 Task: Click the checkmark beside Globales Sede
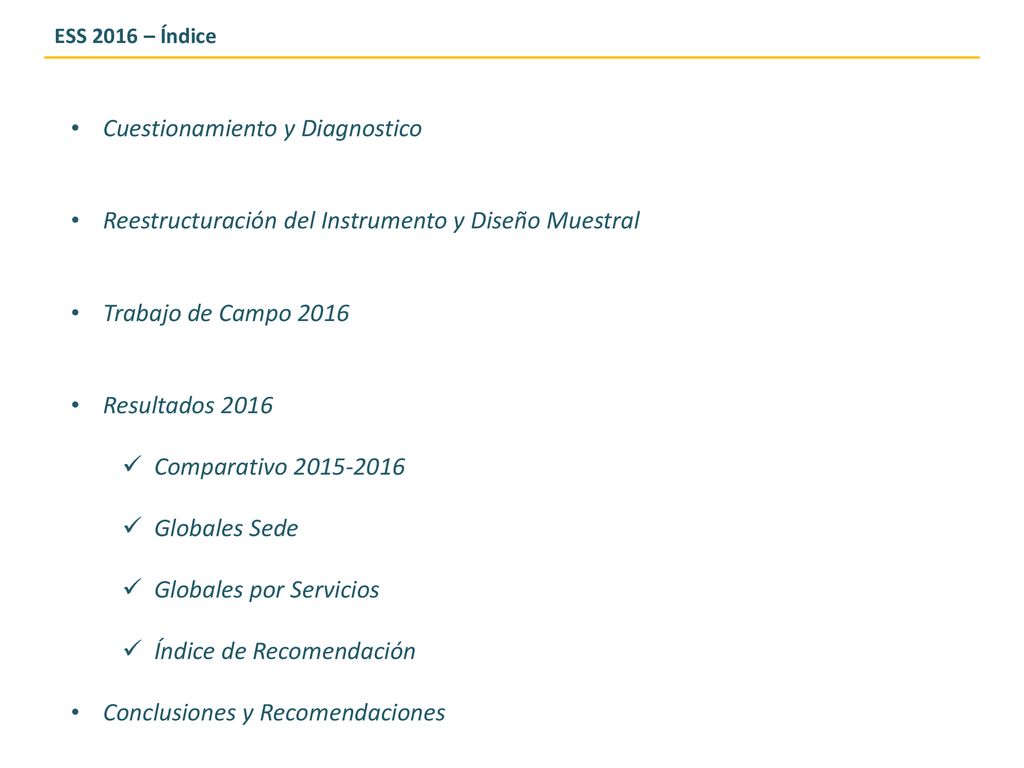(x=133, y=526)
